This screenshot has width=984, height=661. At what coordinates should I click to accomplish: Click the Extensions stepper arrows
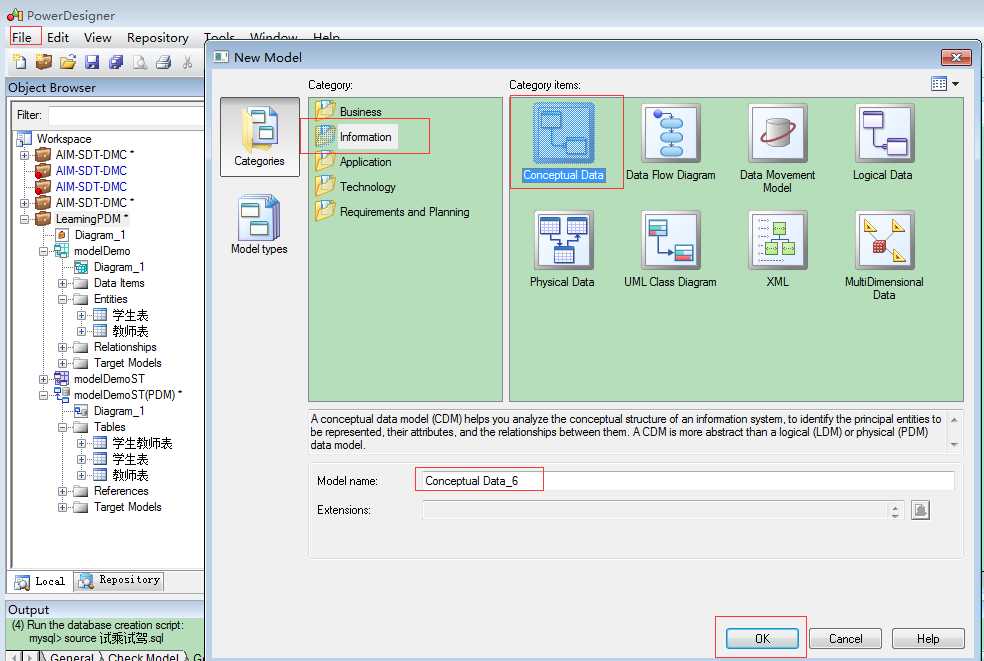click(x=895, y=510)
